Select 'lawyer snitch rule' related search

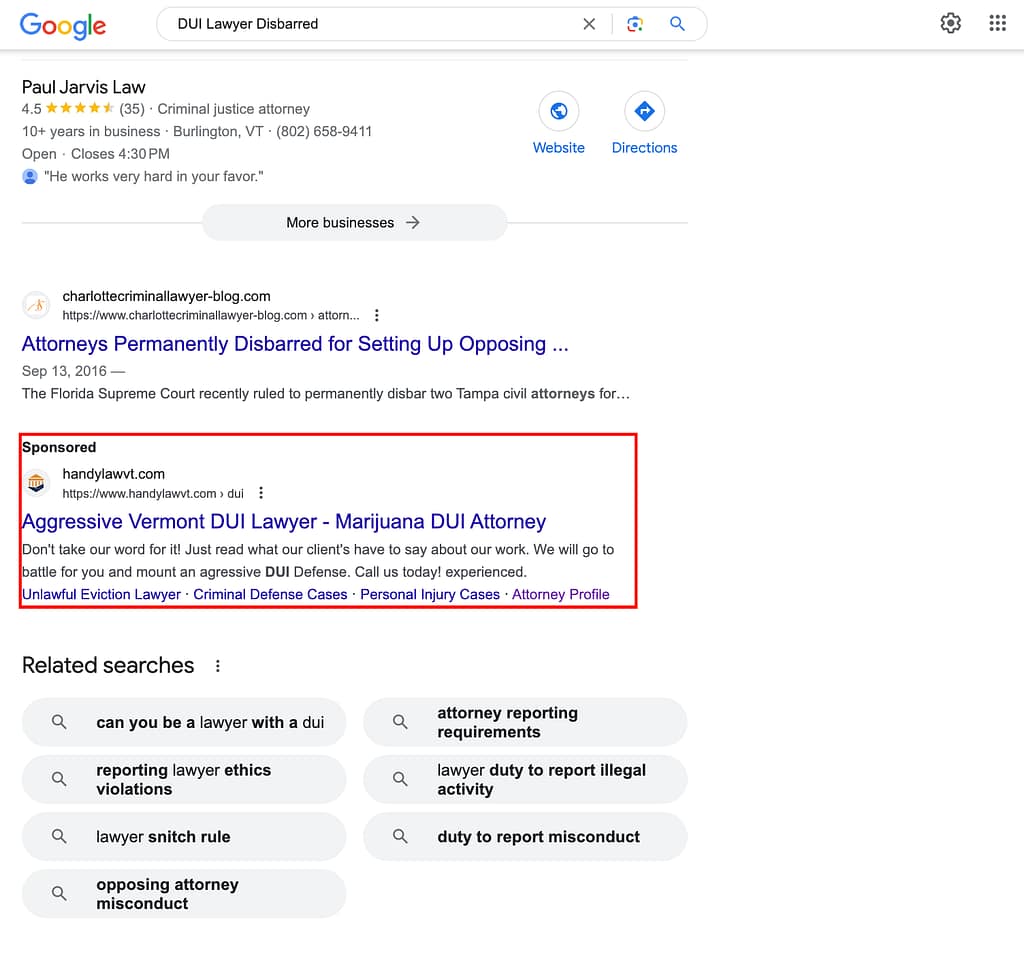184,836
